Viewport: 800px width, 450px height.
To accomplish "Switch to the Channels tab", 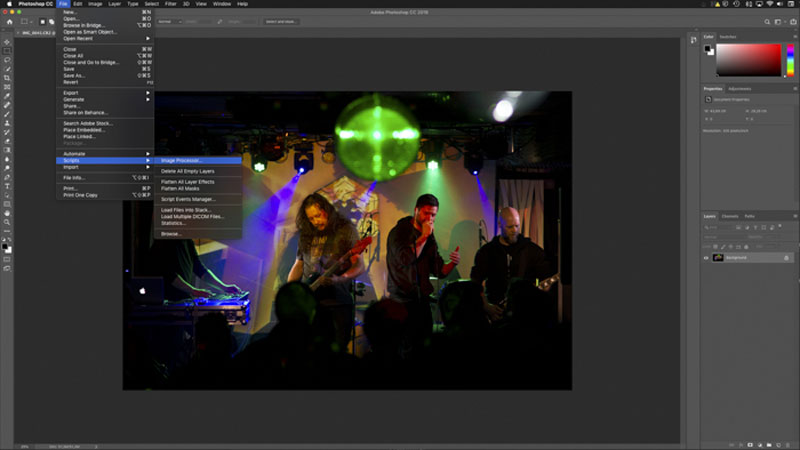I will [x=730, y=216].
